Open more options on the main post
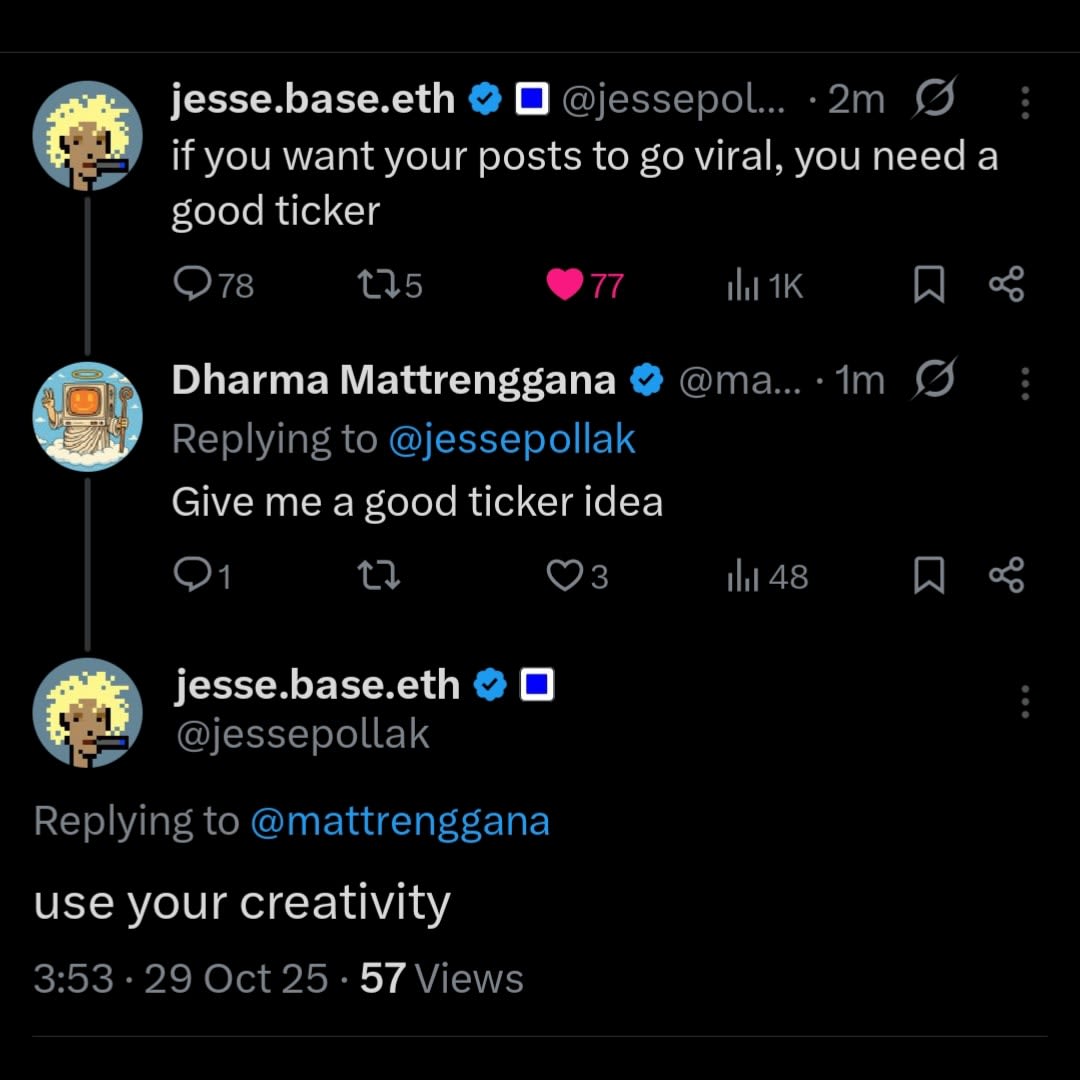The height and width of the screenshot is (1080, 1080). click(x=1024, y=702)
